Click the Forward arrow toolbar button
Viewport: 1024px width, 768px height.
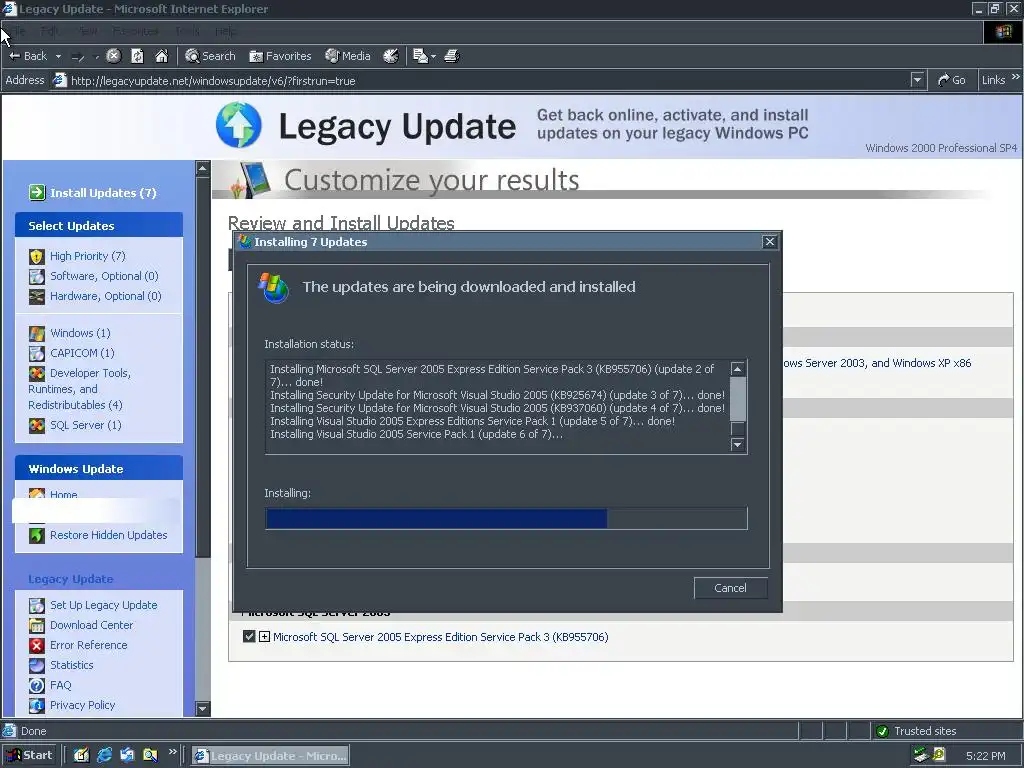point(78,57)
